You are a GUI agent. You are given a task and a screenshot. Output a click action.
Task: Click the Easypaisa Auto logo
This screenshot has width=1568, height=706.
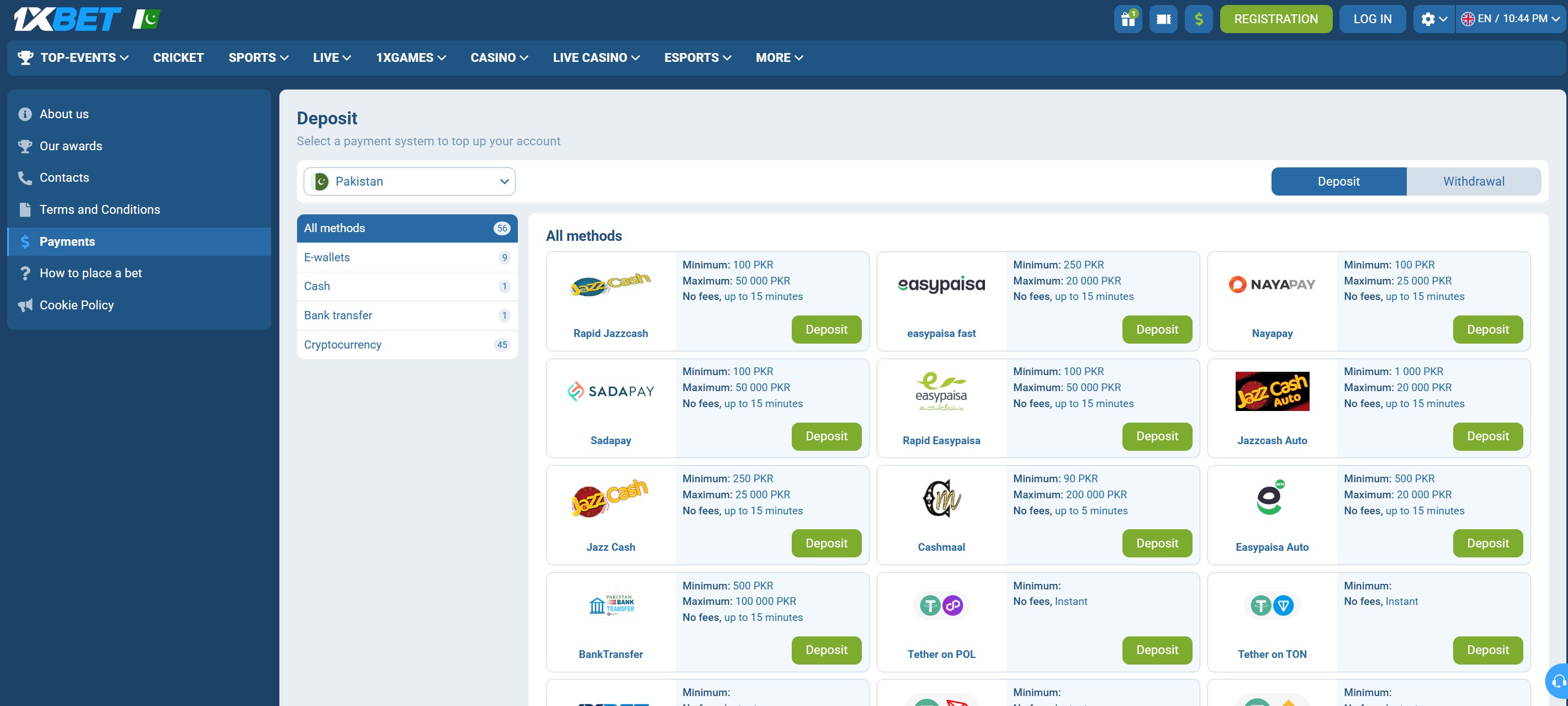1272,498
